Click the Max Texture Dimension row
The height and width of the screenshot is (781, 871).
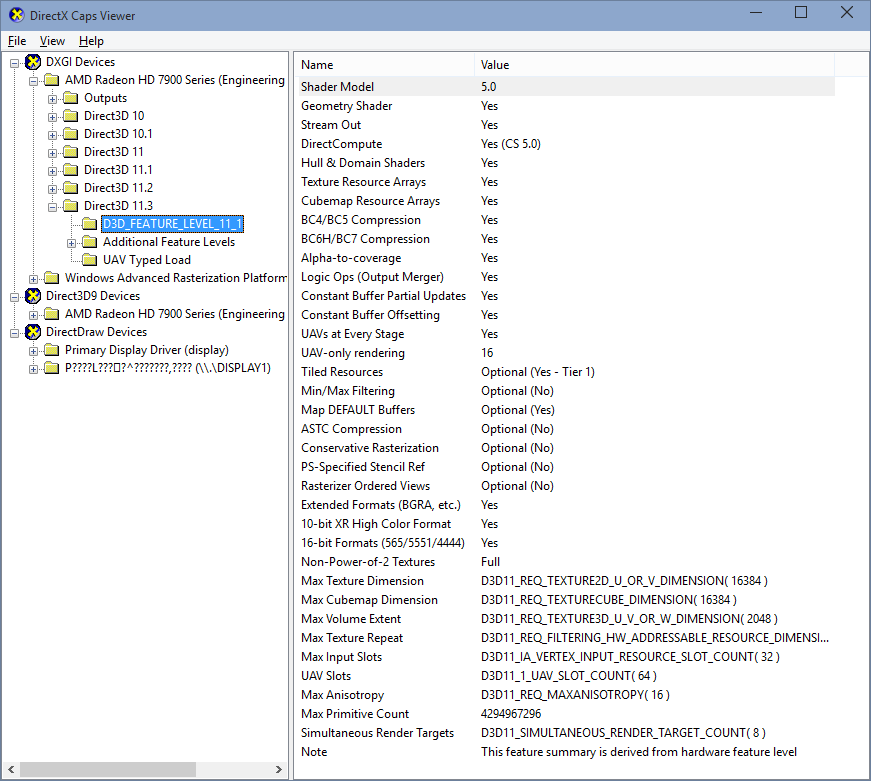pos(567,580)
